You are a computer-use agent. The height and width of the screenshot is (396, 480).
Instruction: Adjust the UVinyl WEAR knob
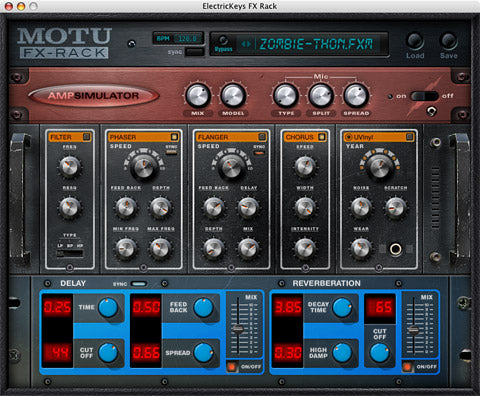coord(361,249)
